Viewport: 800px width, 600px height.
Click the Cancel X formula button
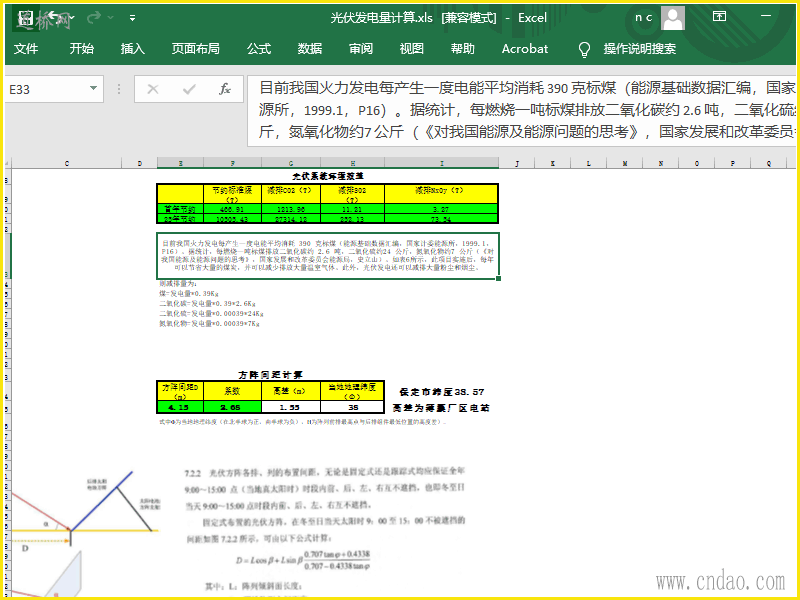(153, 89)
